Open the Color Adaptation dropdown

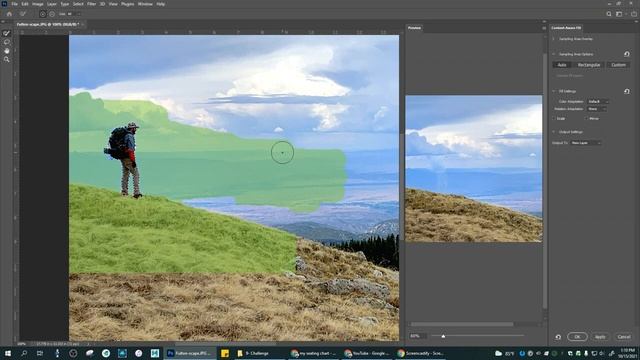[598, 101]
